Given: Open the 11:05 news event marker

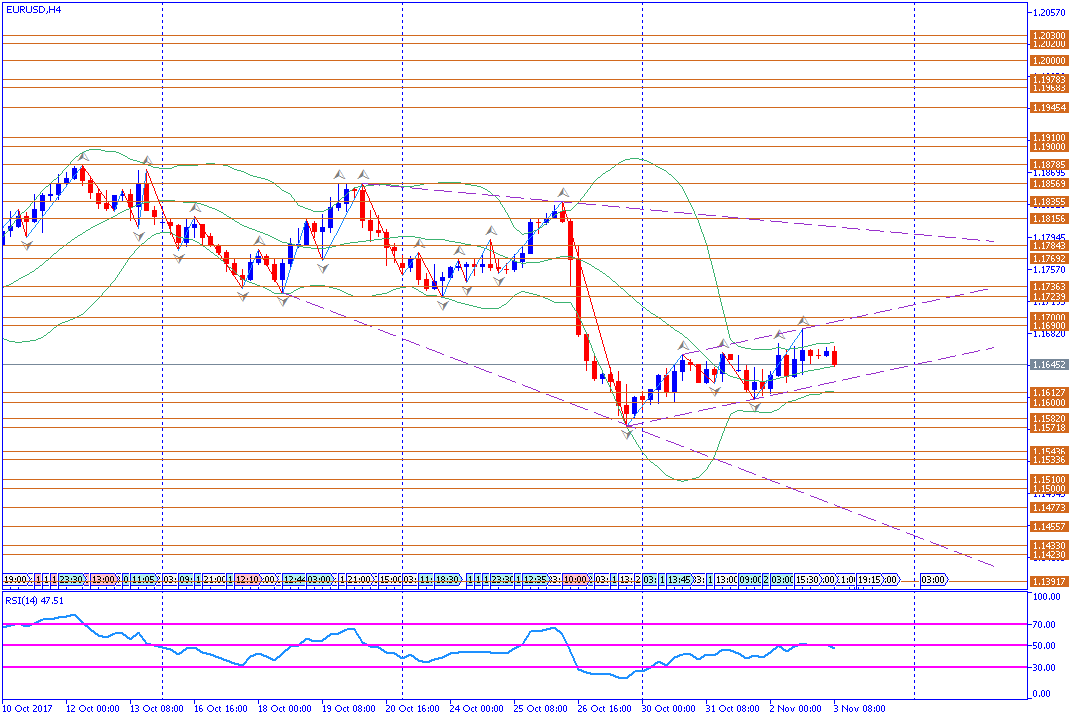Looking at the screenshot, I should 143,579.
